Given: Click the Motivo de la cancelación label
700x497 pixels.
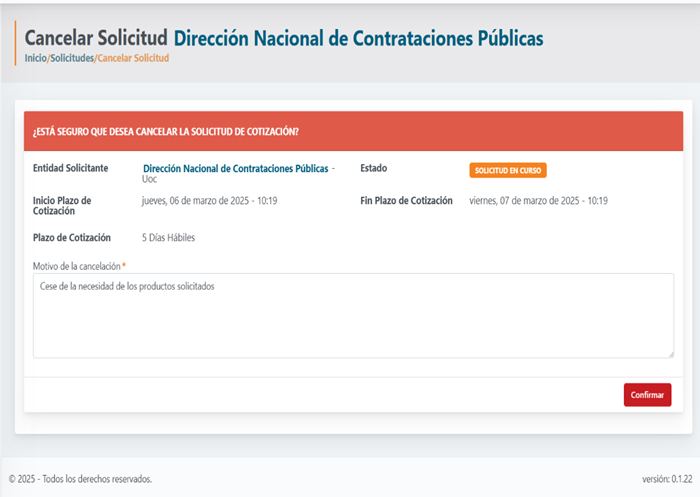Looking at the screenshot, I should (76, 266).
